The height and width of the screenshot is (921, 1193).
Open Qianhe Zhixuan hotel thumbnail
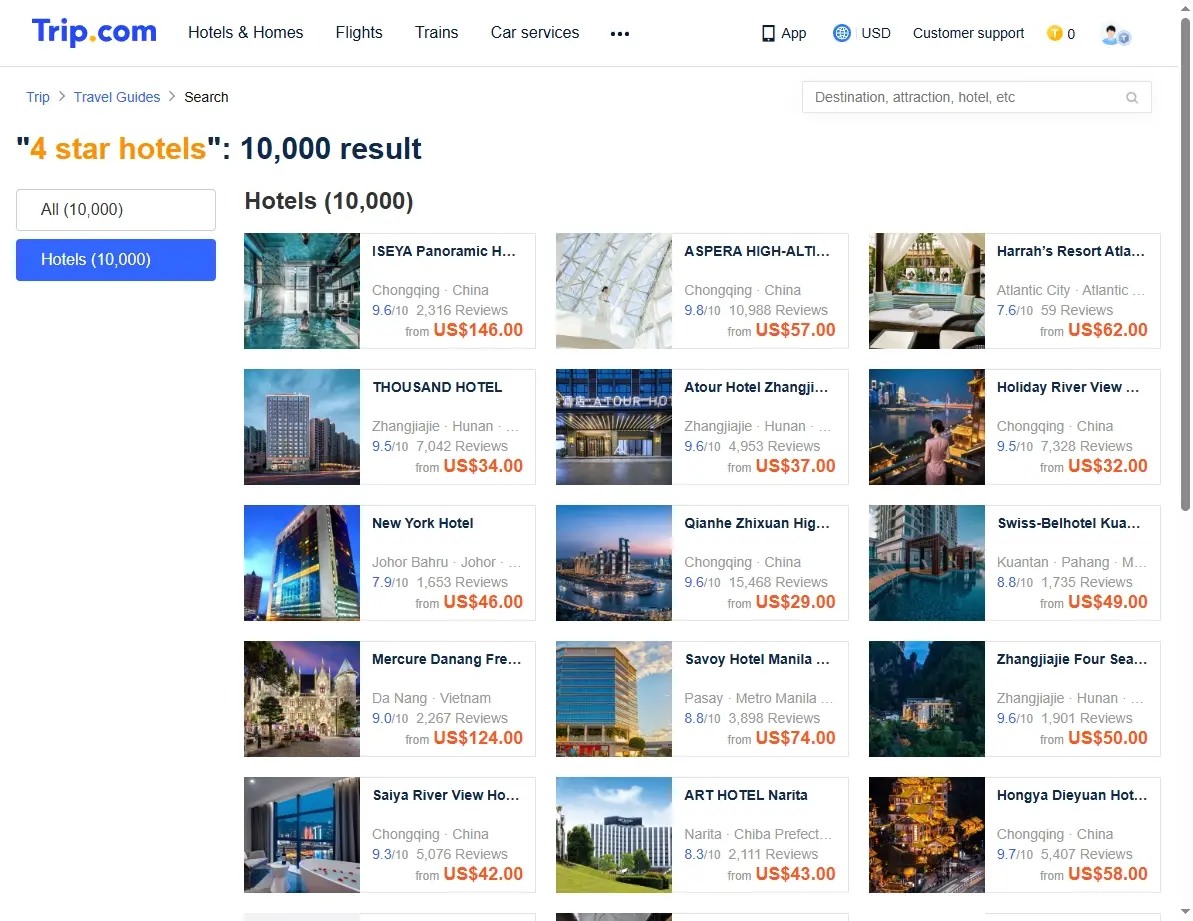[x=614, y=564]
